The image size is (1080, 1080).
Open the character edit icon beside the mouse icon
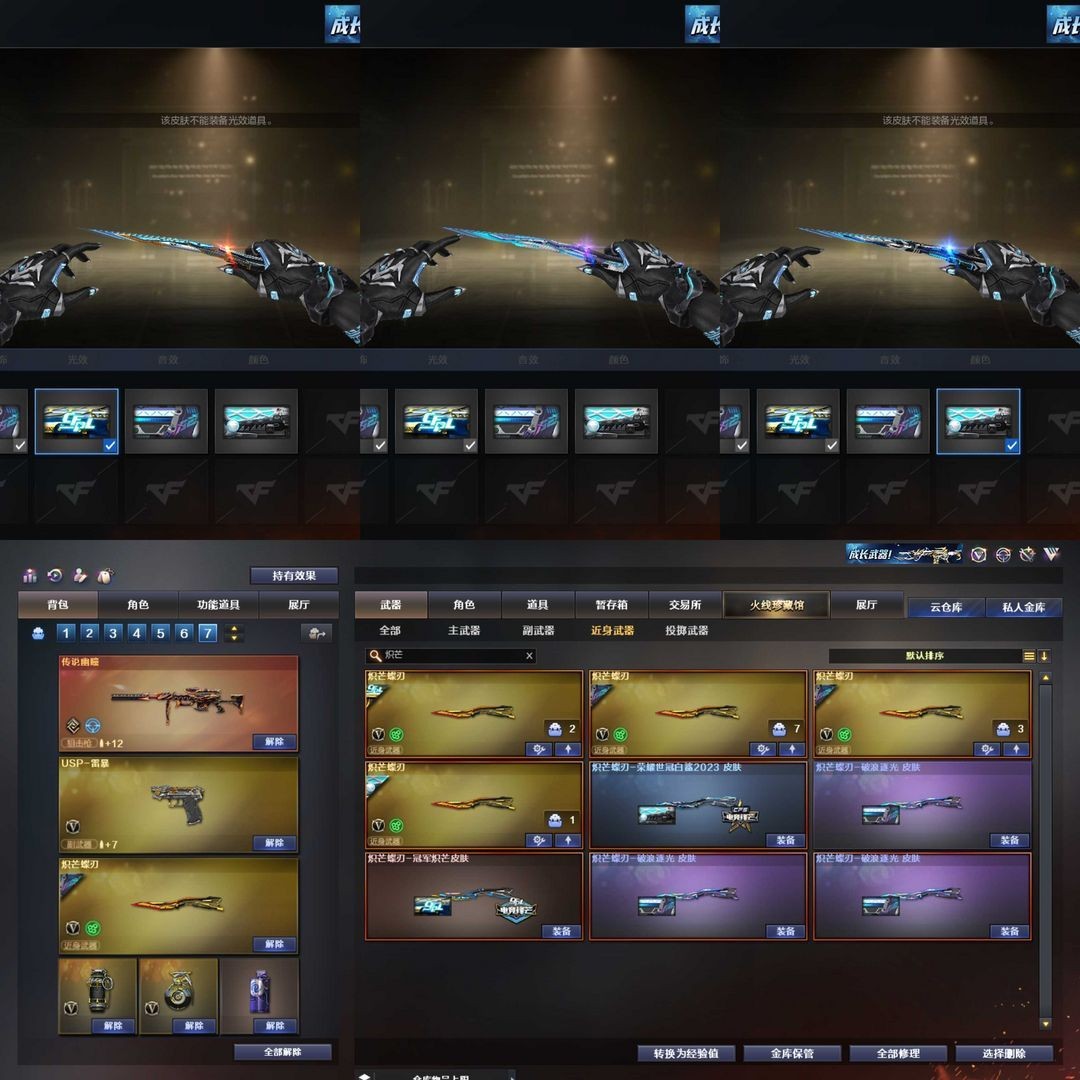click(x=80, y=575)
